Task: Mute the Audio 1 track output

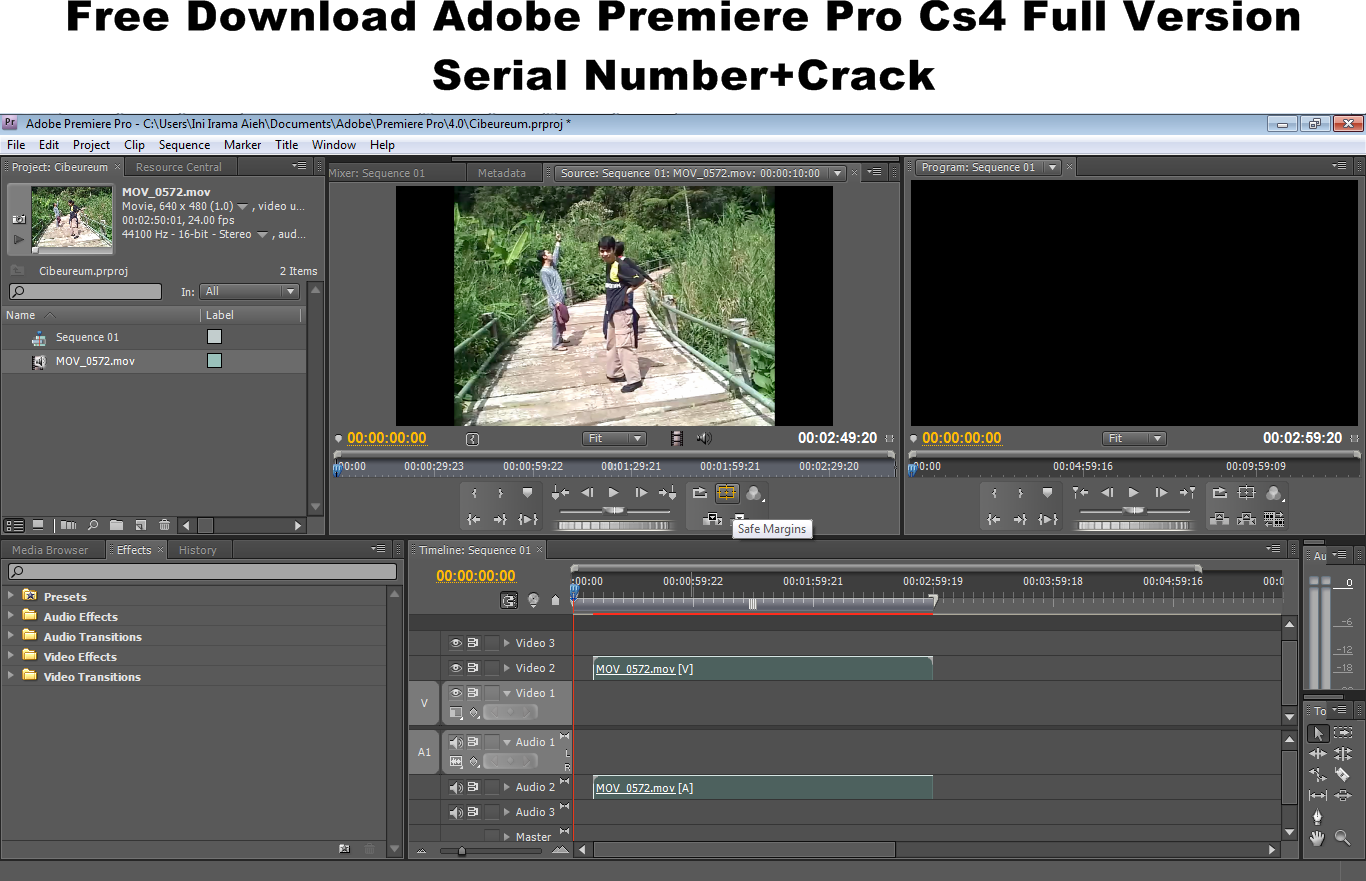Action: (x=456, y=742)
